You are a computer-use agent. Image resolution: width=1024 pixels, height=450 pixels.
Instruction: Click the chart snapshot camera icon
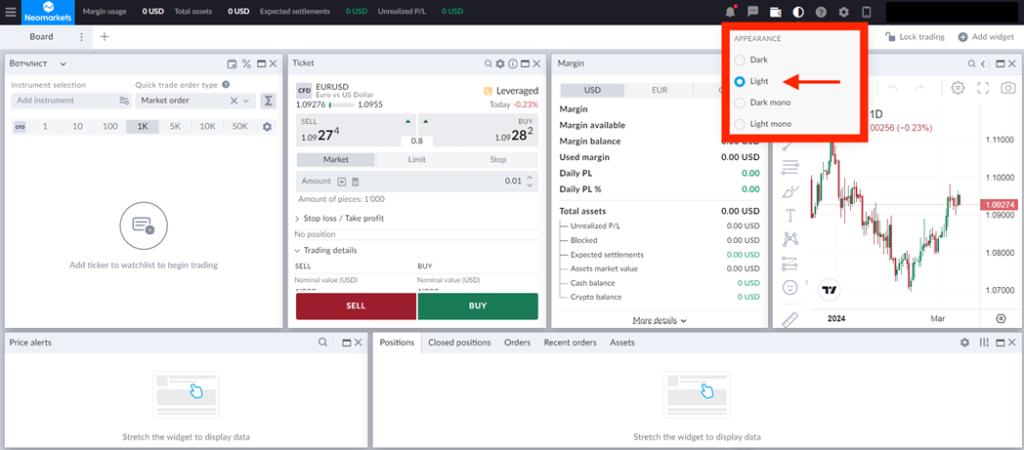point(1008,88)
